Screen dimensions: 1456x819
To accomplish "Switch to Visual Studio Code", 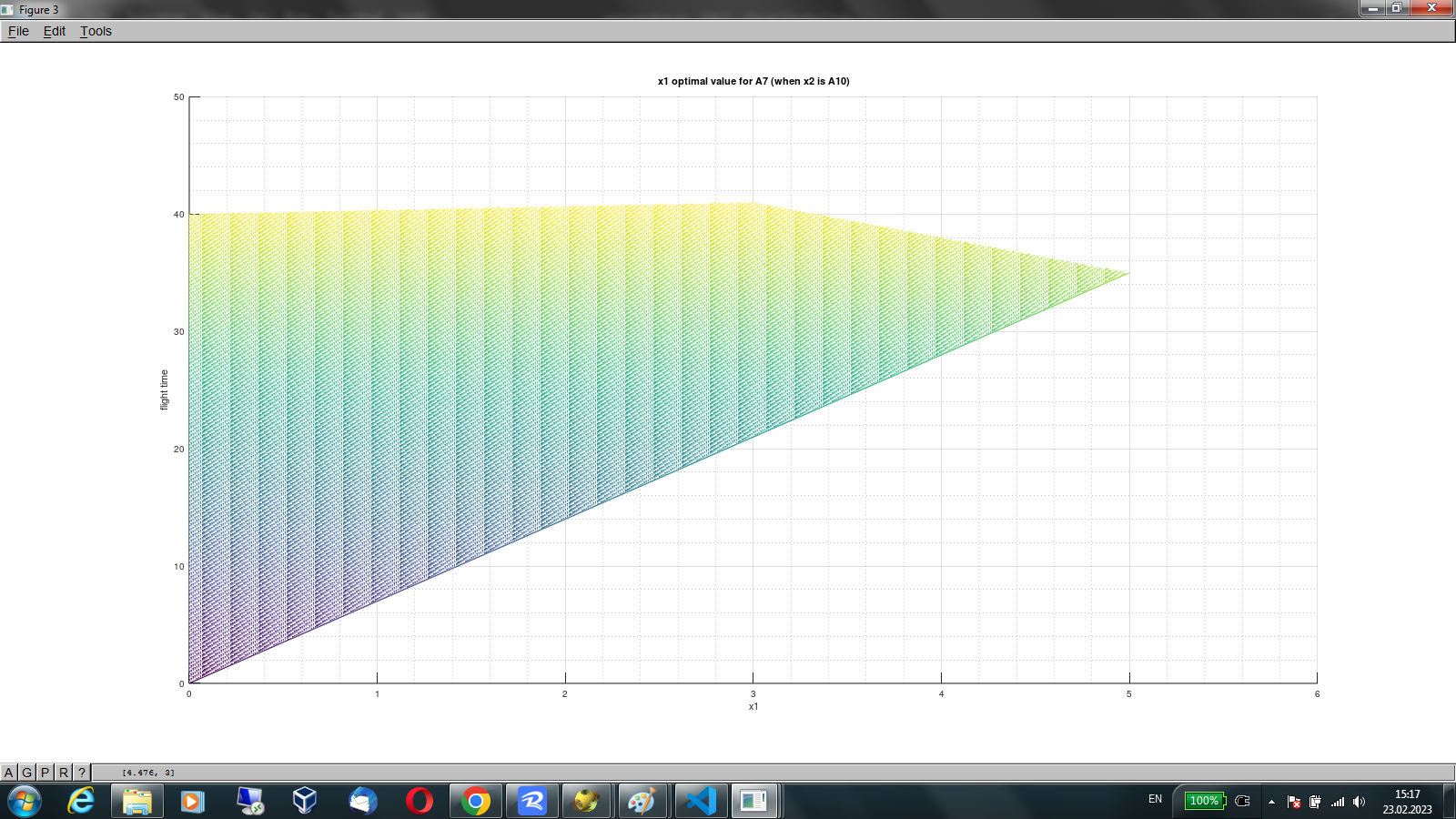I will click(x=701, y=802).
